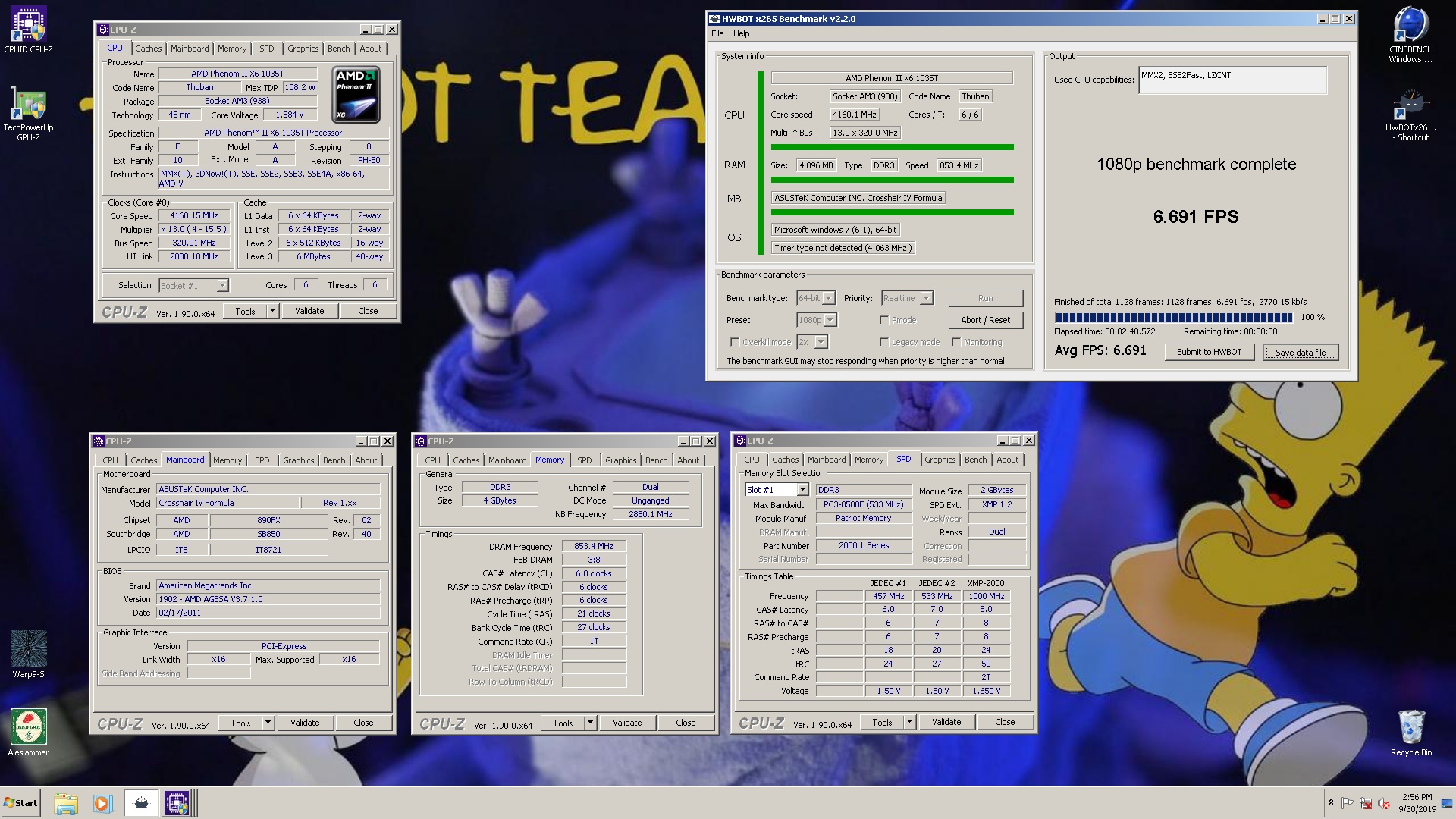Toggle the Monitoring checkbox
The width and height of the screenshot is (1456, 819).
(956, 342)
